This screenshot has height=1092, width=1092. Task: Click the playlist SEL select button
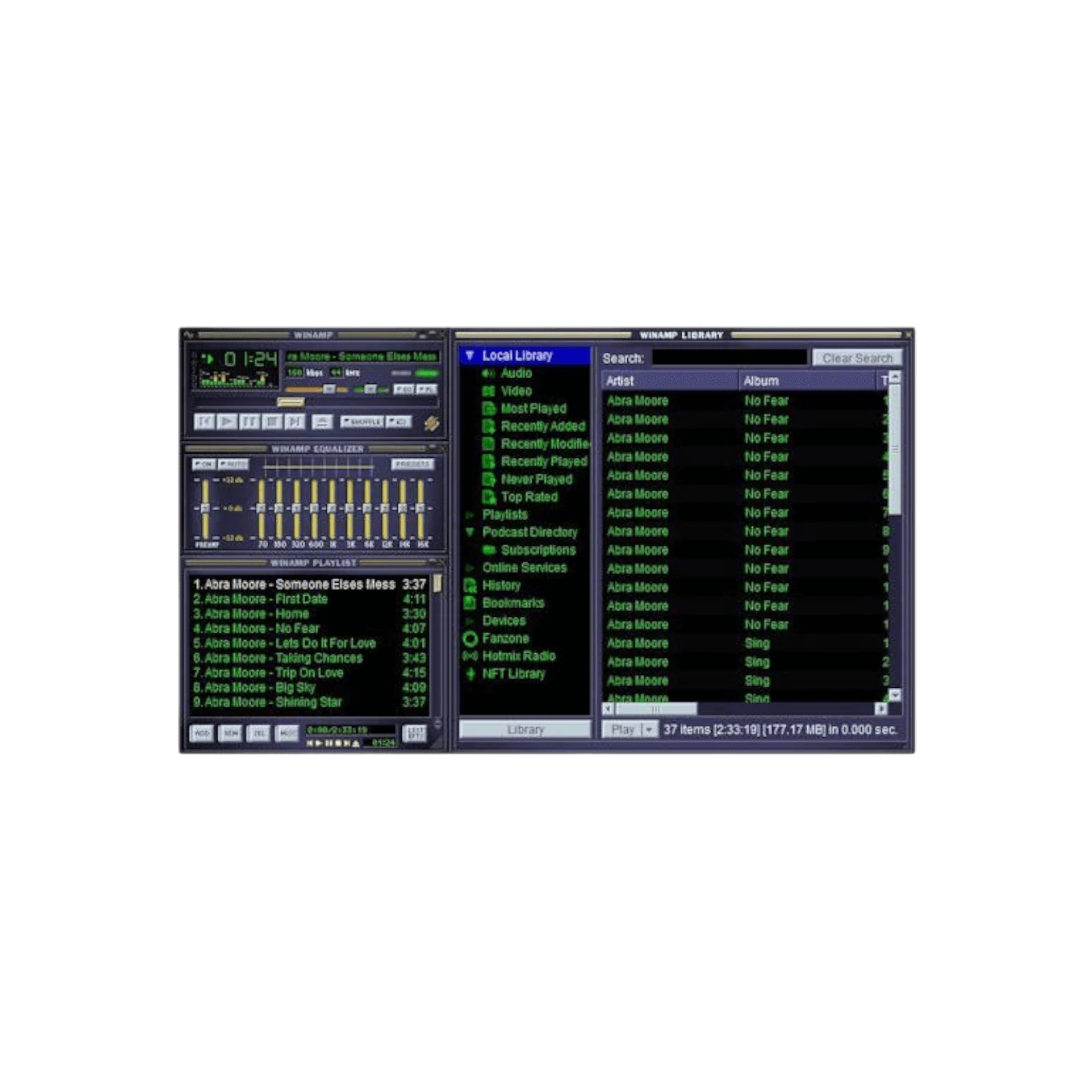coord(259,733)
